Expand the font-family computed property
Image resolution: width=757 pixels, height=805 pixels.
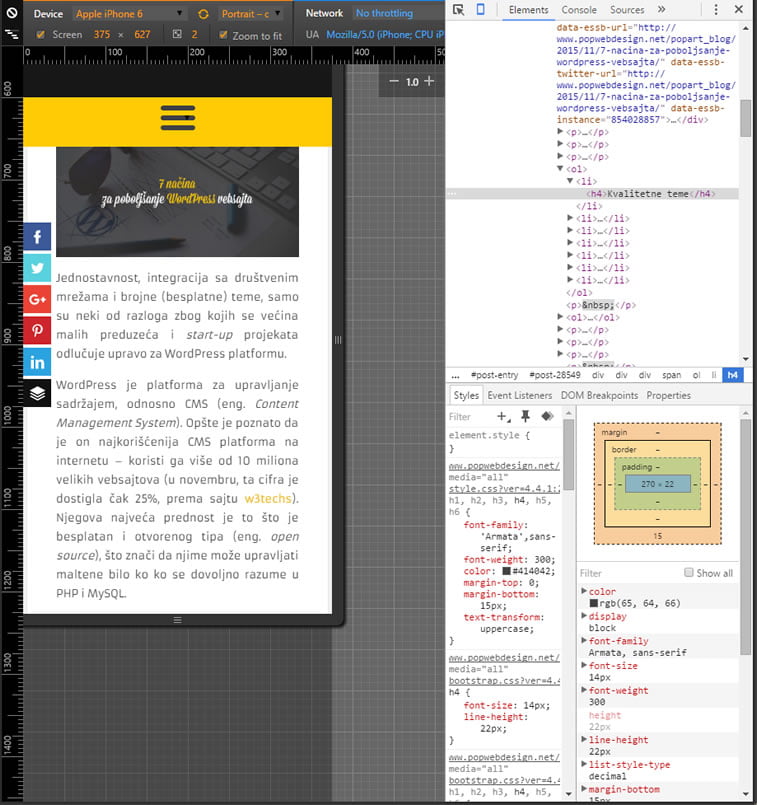point(584,640)
